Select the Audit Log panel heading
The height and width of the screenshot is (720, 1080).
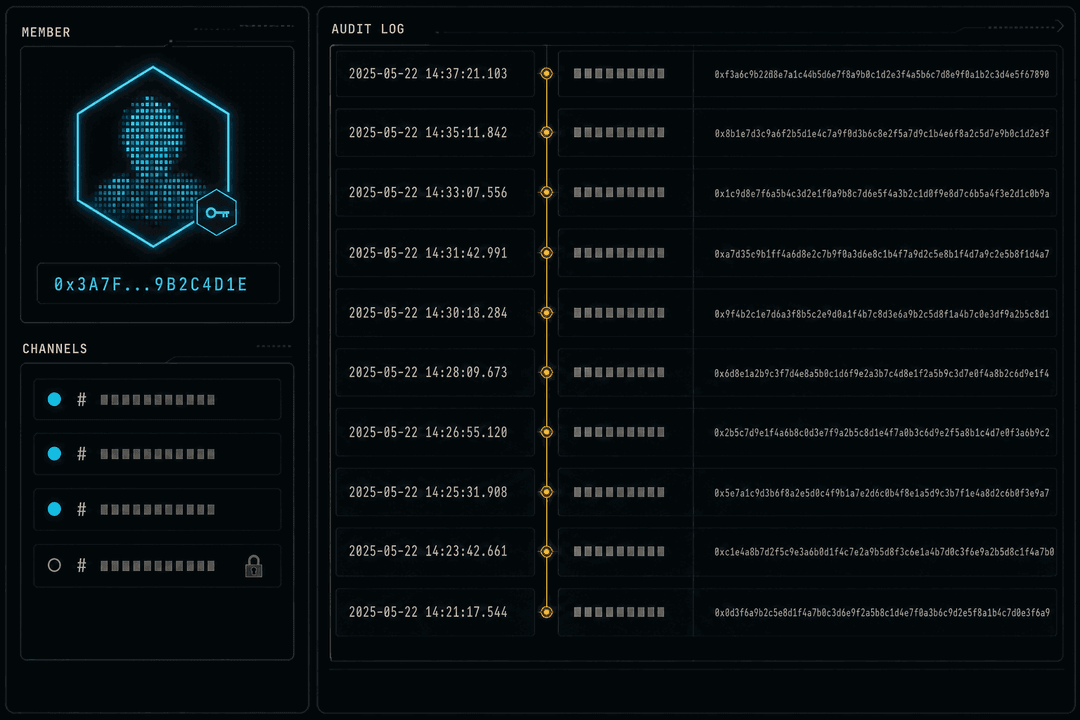point(368,29)
